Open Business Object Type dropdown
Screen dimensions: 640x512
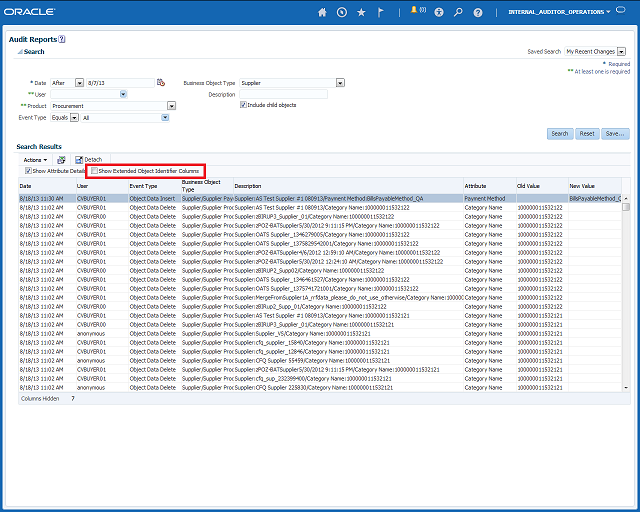pyautogui.click(x=340, y=83)
